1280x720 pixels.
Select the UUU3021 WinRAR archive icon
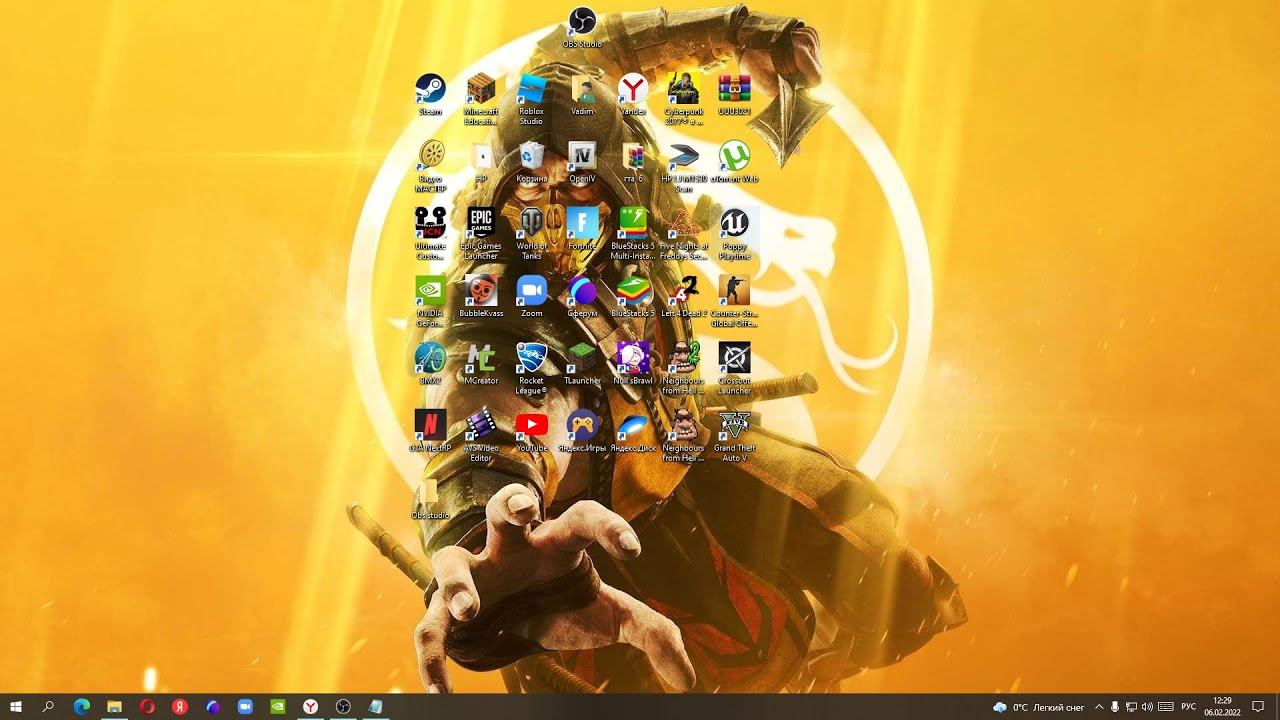tap(734, 95)
